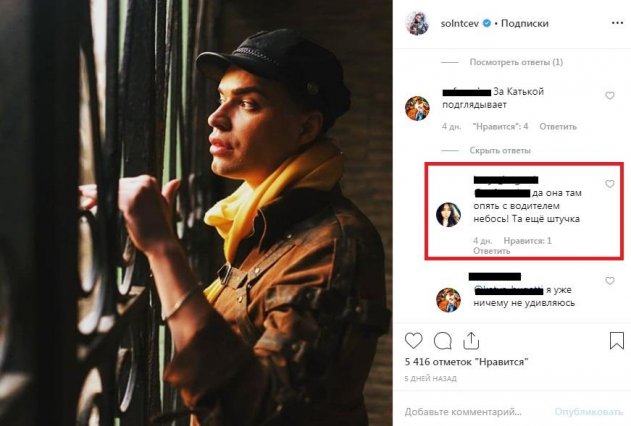Viewport: 631px width, 426px height.
Task: Expand 'Посмотреть ответы (1)' replies
Action: (516, 63)
